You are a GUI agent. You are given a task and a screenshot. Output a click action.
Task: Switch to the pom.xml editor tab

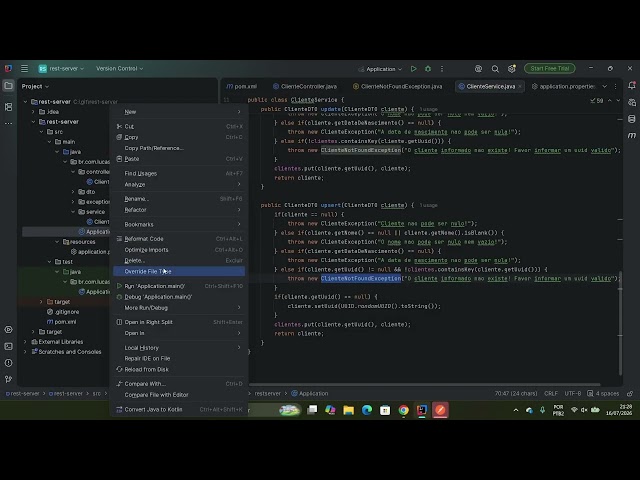click(242, 87)
